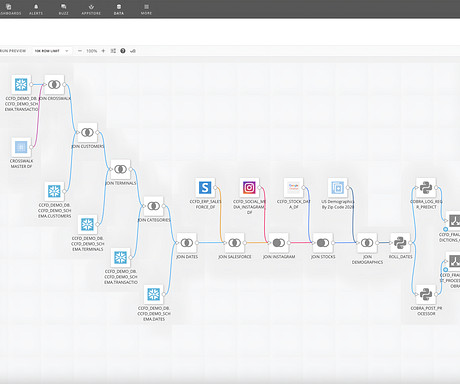Select the CCFD_ERP_SALESFORCE_DF Salesforce tile

pos(205,188)
